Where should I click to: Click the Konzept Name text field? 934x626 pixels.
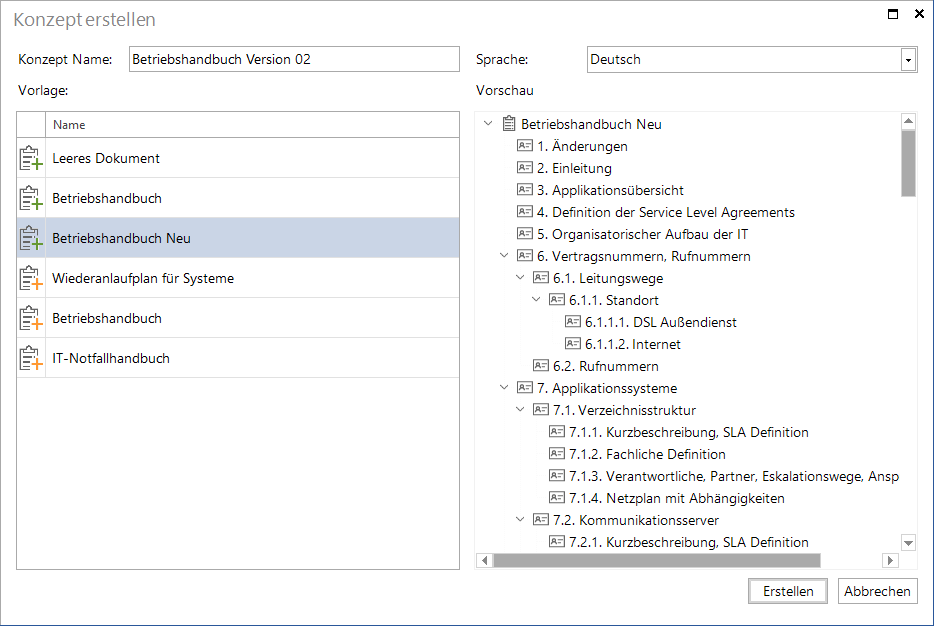tap(294, 60)
